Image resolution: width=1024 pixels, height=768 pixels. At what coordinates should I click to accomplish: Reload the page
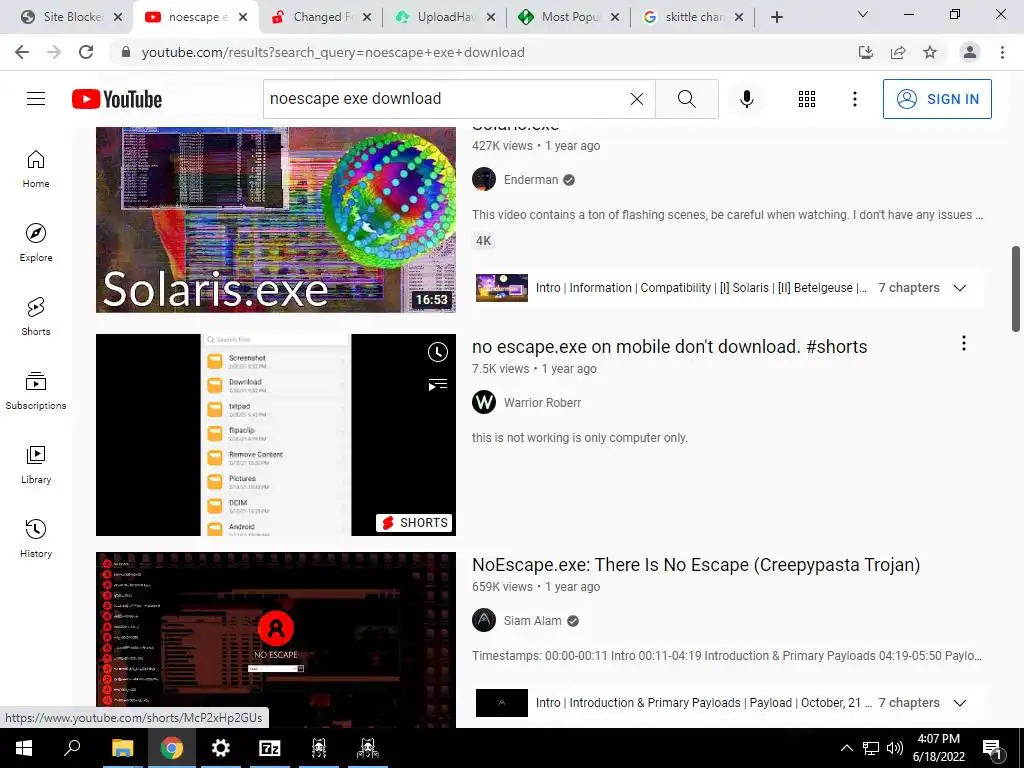pos(86,52)
